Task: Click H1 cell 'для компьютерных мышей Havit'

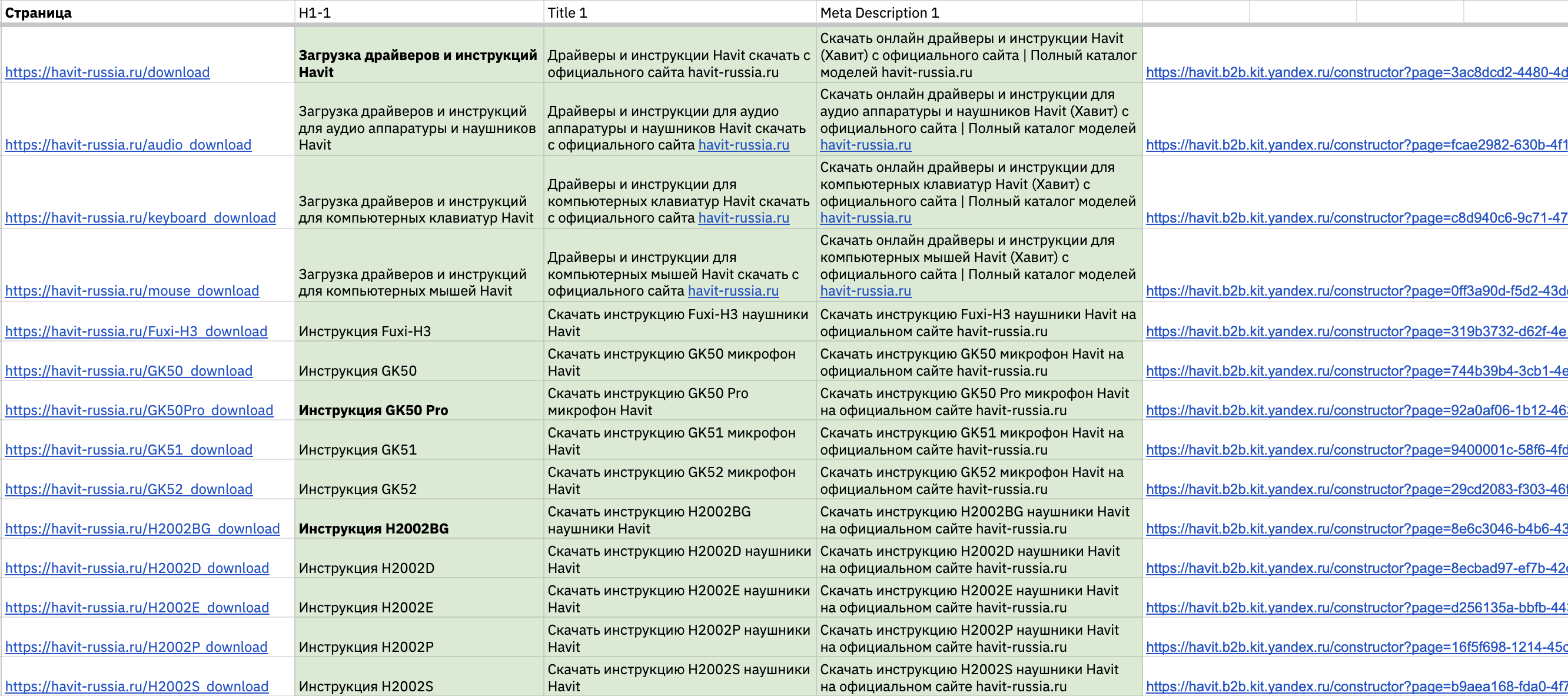Action: click(x=420, y=266)
